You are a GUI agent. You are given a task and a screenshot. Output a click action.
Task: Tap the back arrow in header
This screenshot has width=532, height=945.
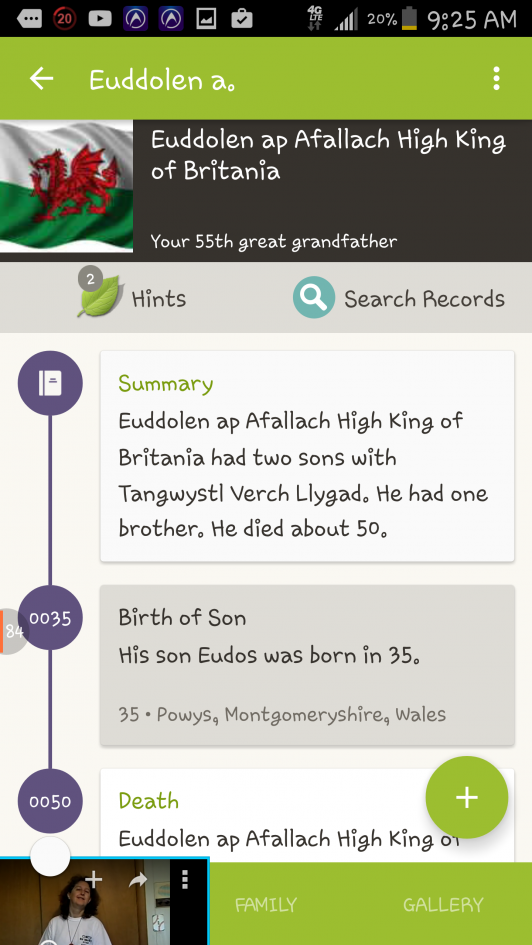point(42,78)
